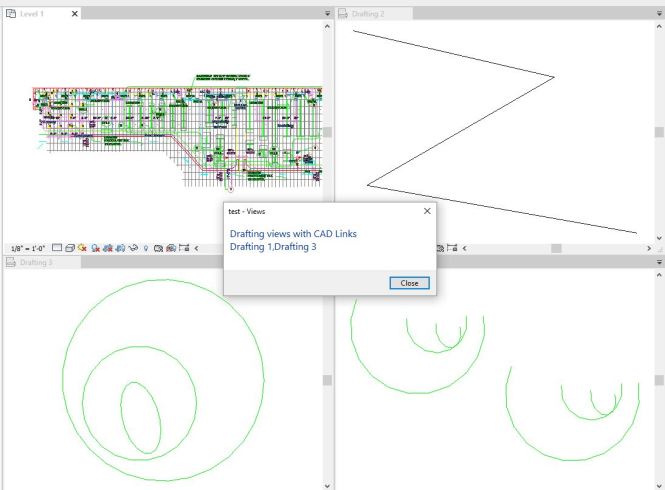Screen dimensions: 665x490
Task: Click Temporary Hide/Isolate glasses icon
Action: (133, 247)
